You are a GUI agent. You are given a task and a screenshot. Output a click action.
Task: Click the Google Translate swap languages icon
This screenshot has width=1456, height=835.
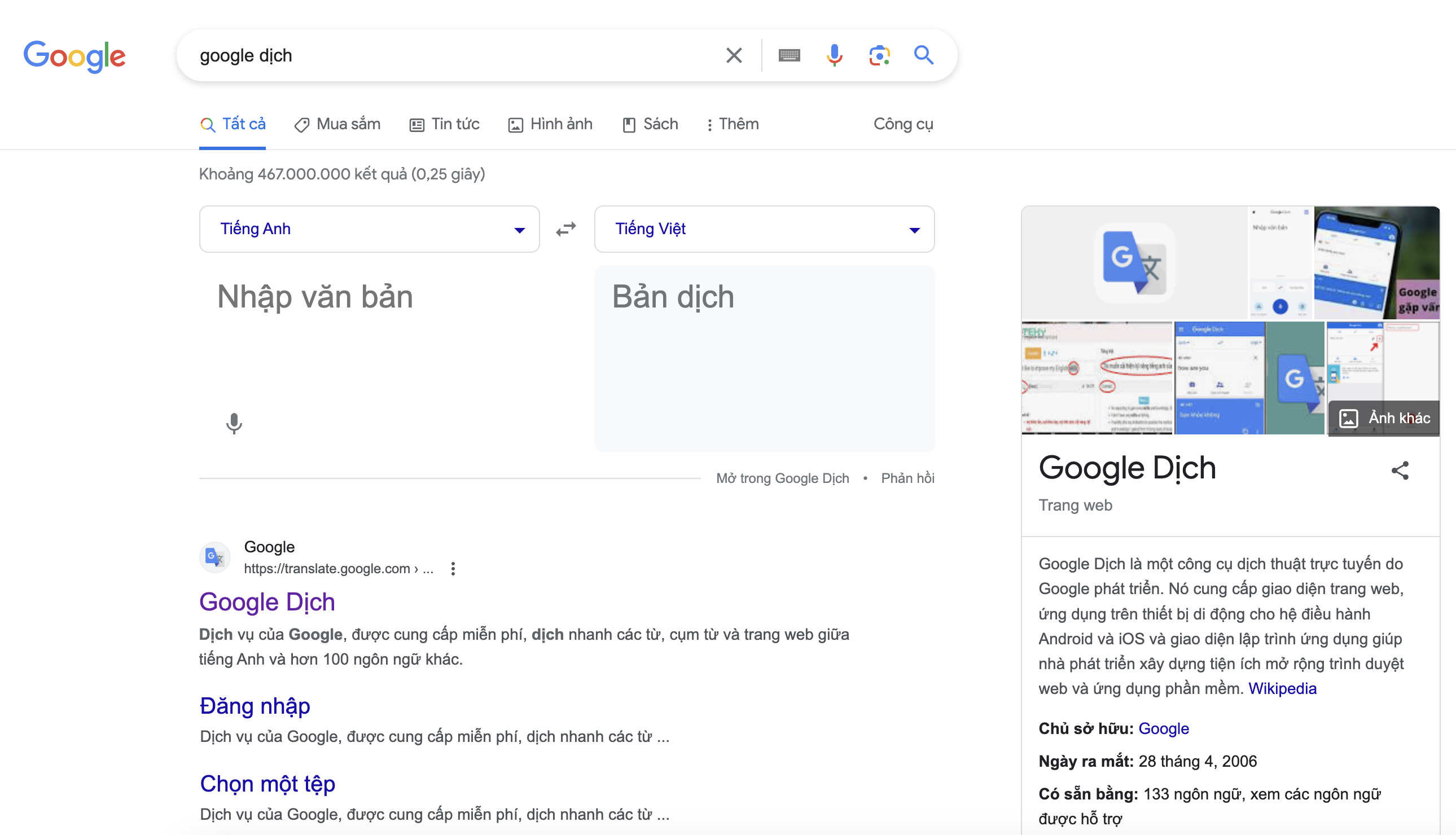point(566,229)
